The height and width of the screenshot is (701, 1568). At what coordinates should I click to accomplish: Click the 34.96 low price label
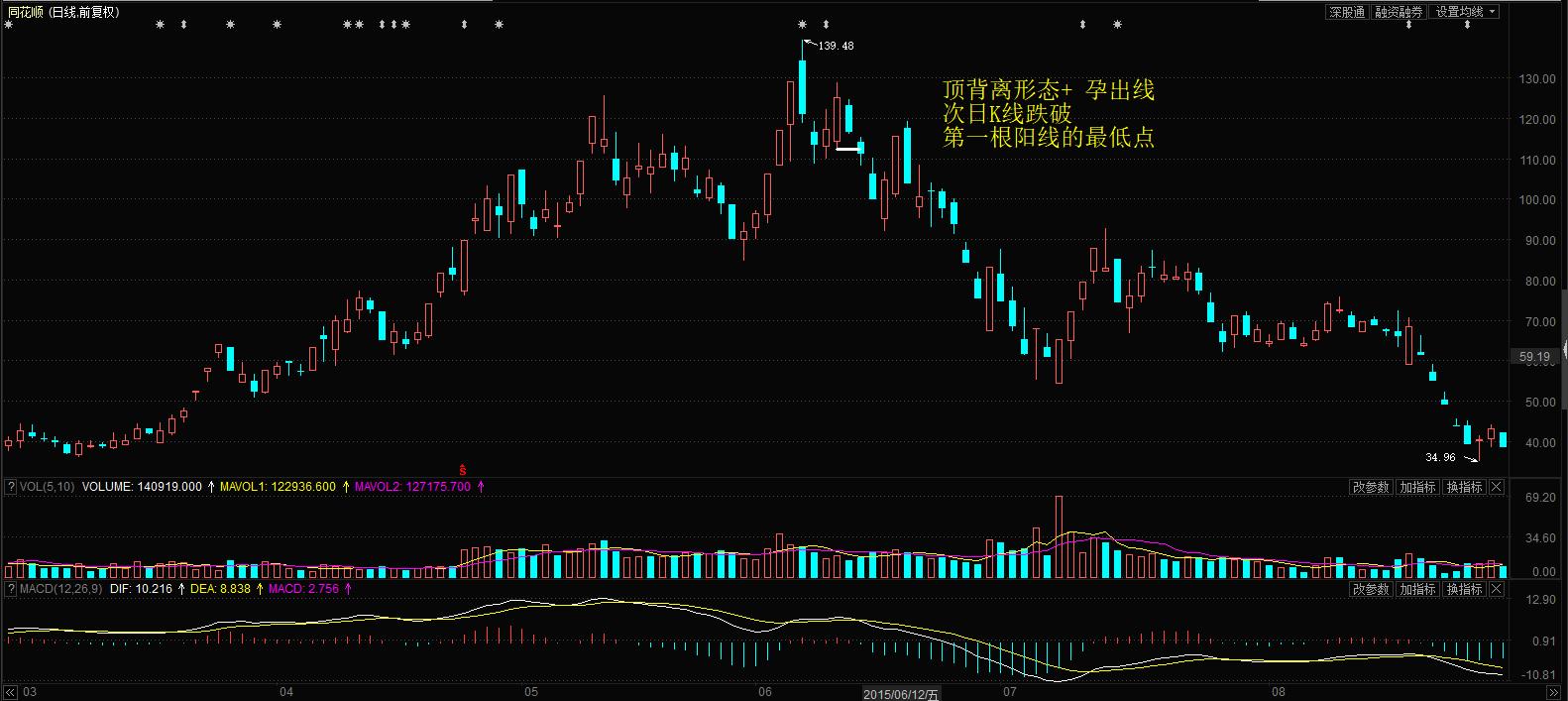(x=1440, y=457)
